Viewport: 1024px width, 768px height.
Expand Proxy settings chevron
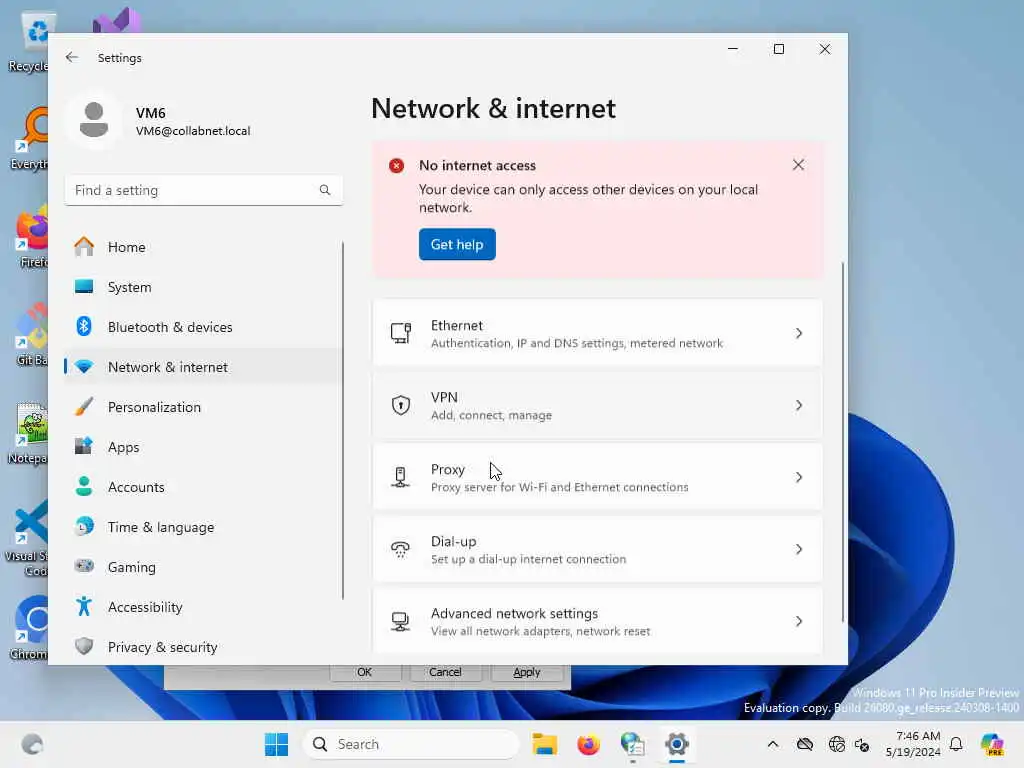point(799,477)
